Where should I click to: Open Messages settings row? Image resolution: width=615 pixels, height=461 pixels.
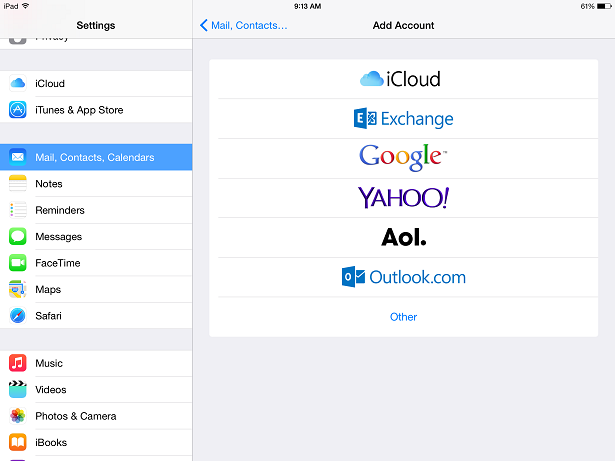96,236
